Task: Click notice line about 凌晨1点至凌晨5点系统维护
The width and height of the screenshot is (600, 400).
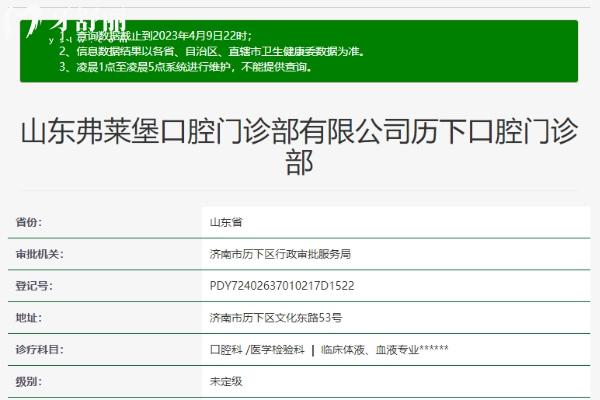Action: tap(186, 67)
